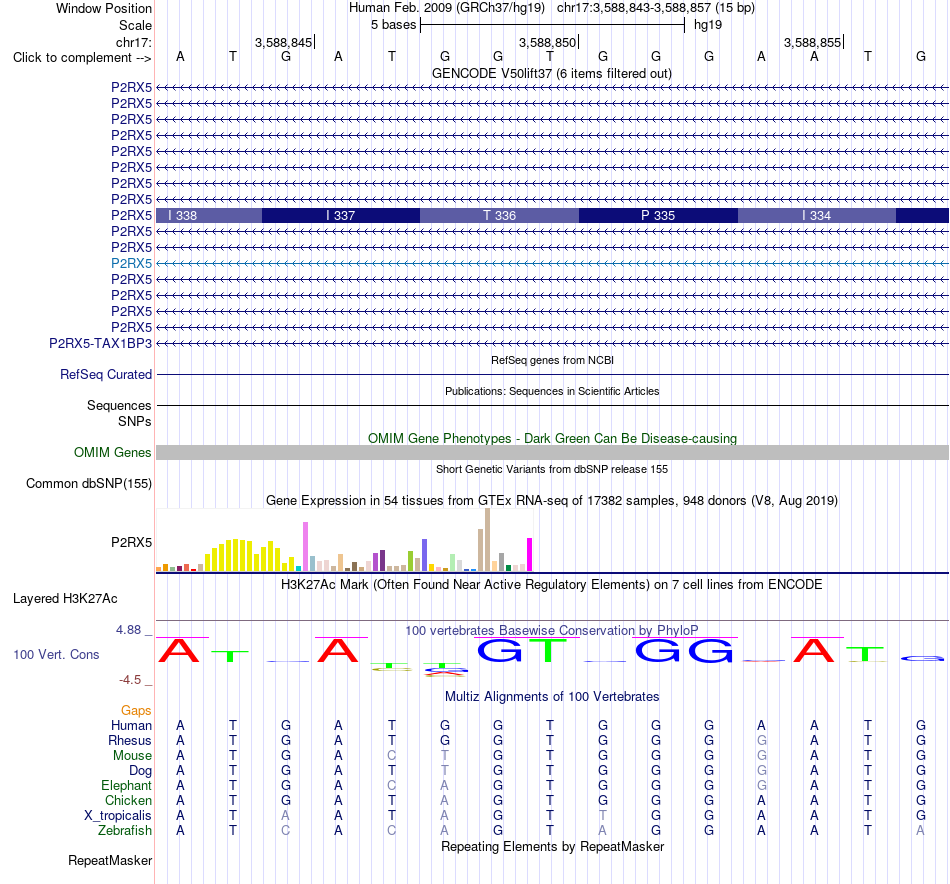Click the 4.88 conservation maximum value

pos(128,630)
